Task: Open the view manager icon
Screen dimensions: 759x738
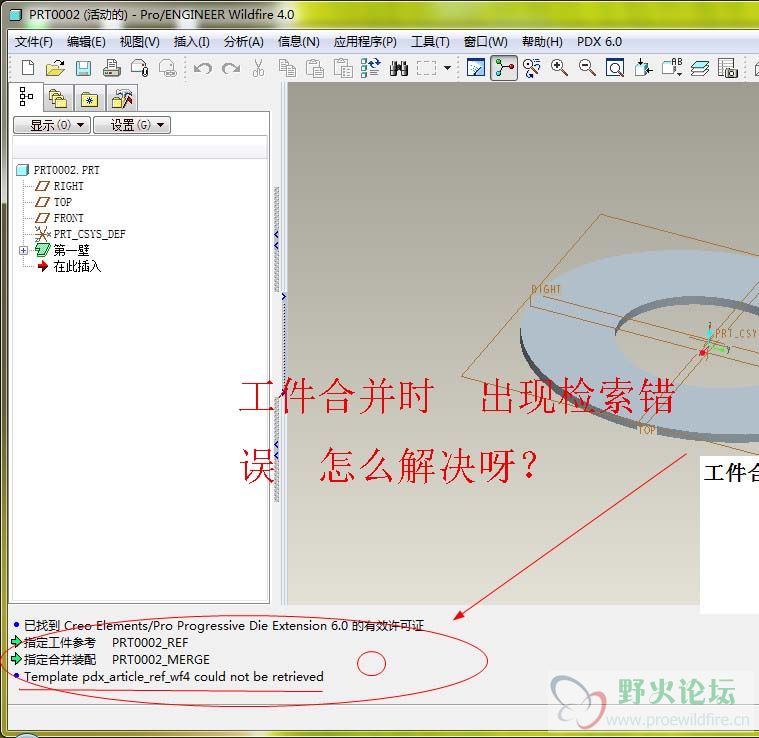Action: coord(728,68)
